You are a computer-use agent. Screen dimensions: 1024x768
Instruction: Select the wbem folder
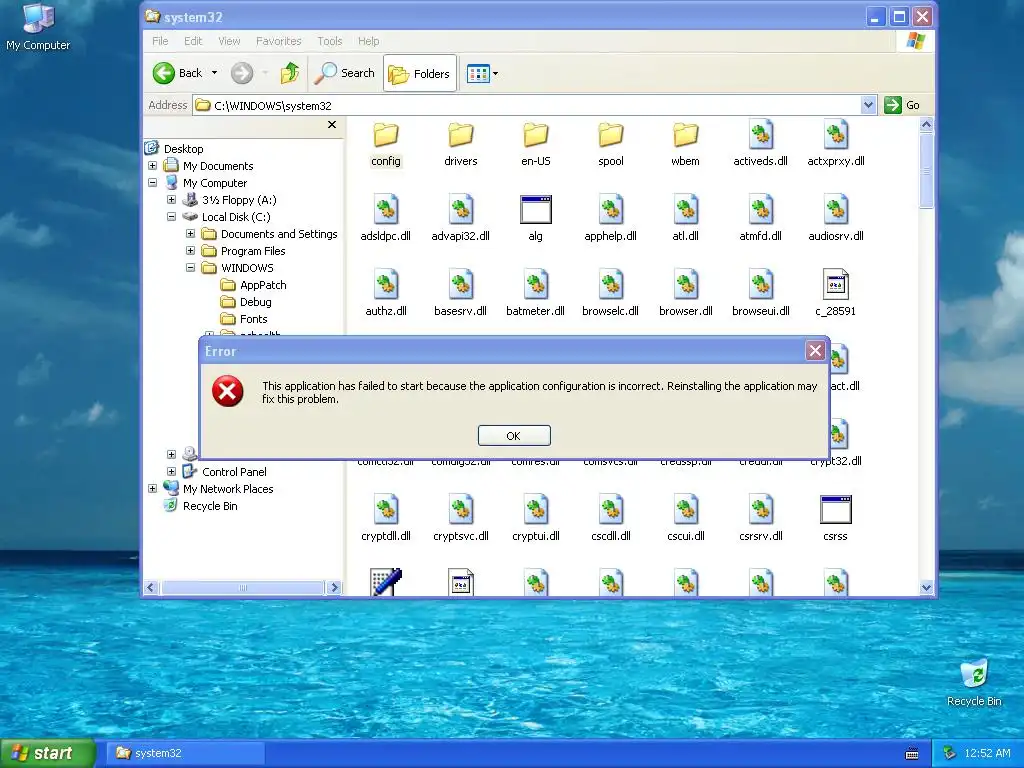pyautogui.click(x=686, y=145)
